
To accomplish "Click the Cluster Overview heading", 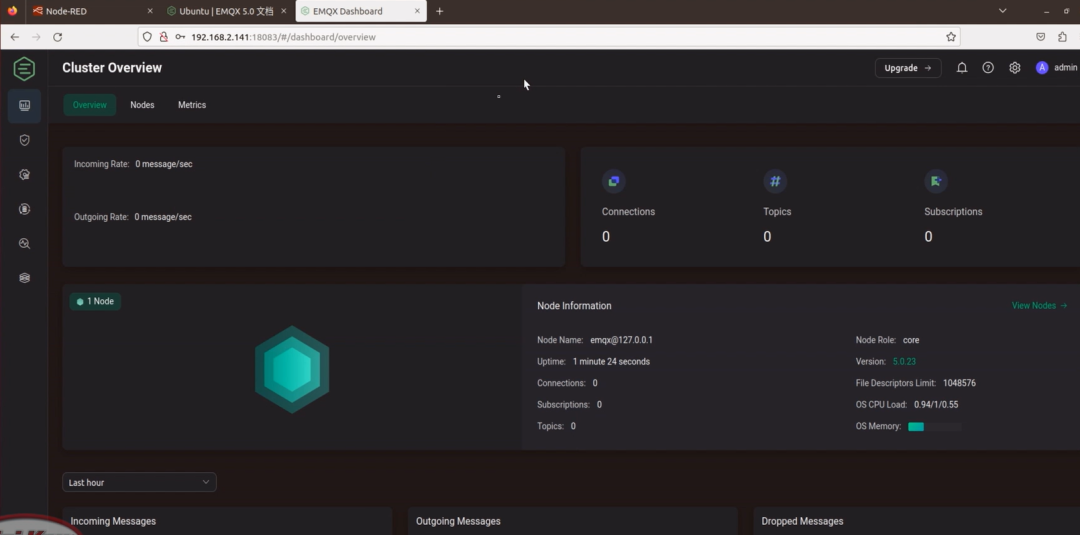I will click(112, 67).
